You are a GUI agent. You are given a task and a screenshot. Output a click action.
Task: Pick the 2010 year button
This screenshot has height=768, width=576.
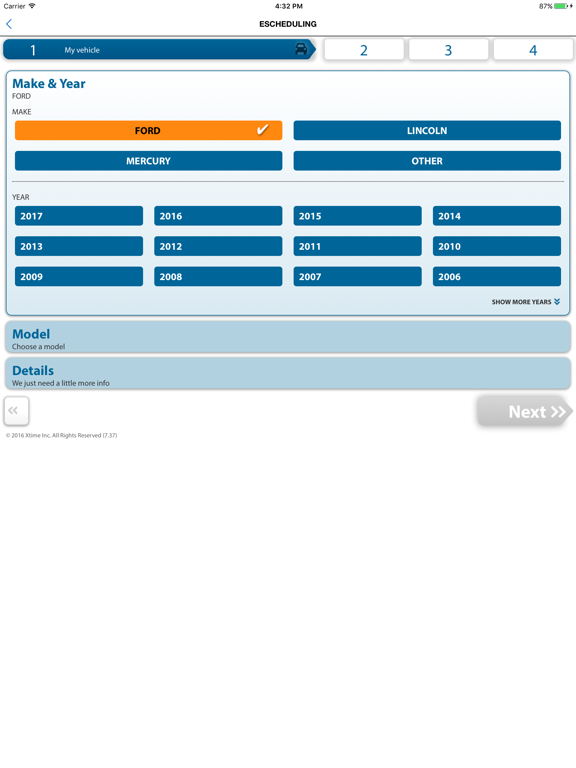click(x=497, y=246)
